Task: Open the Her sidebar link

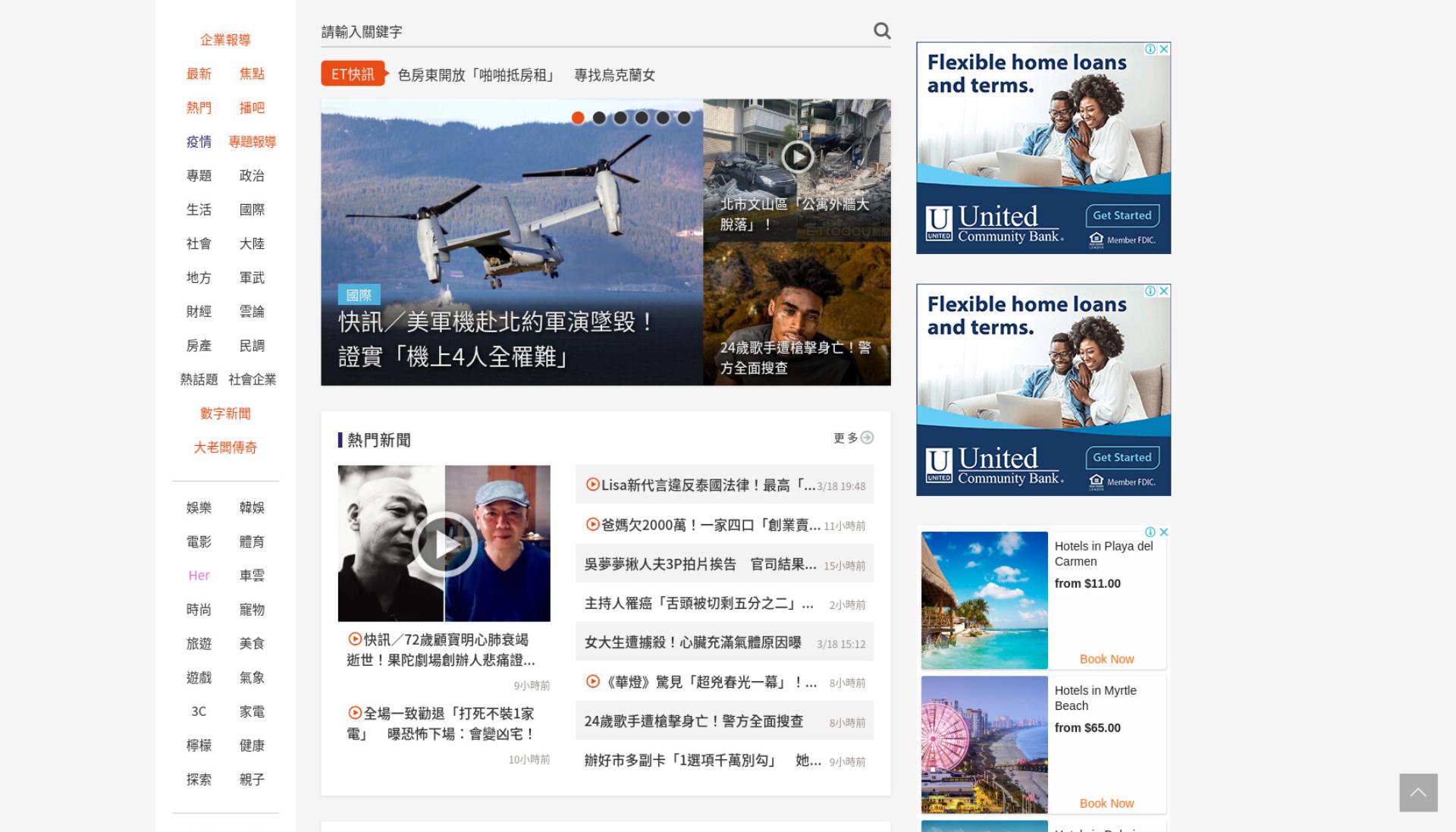Action: [199, 576]
